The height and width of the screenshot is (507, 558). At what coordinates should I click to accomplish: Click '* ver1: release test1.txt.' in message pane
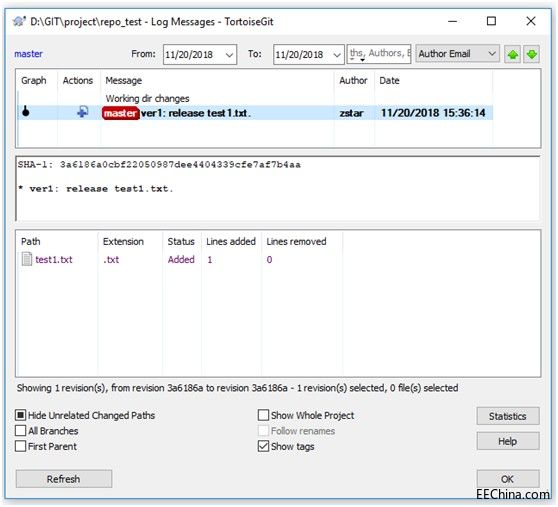click(95, 189)
